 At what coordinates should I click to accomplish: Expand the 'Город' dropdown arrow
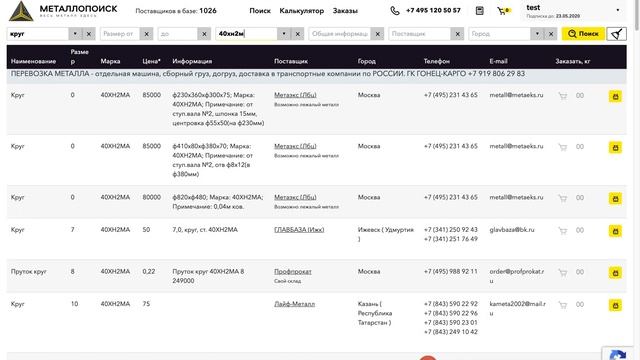(537, 34)
